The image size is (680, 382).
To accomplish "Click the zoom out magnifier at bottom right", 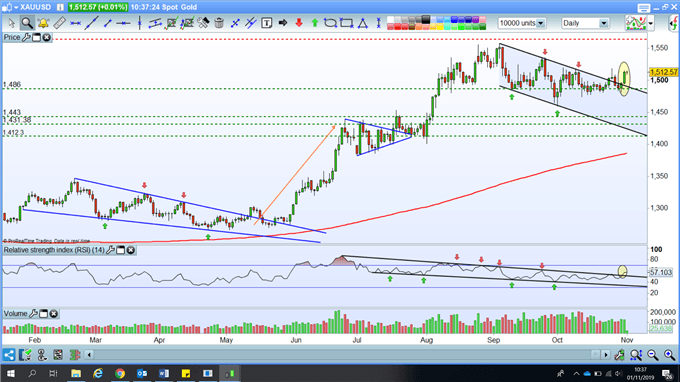I will pos(653,355).
